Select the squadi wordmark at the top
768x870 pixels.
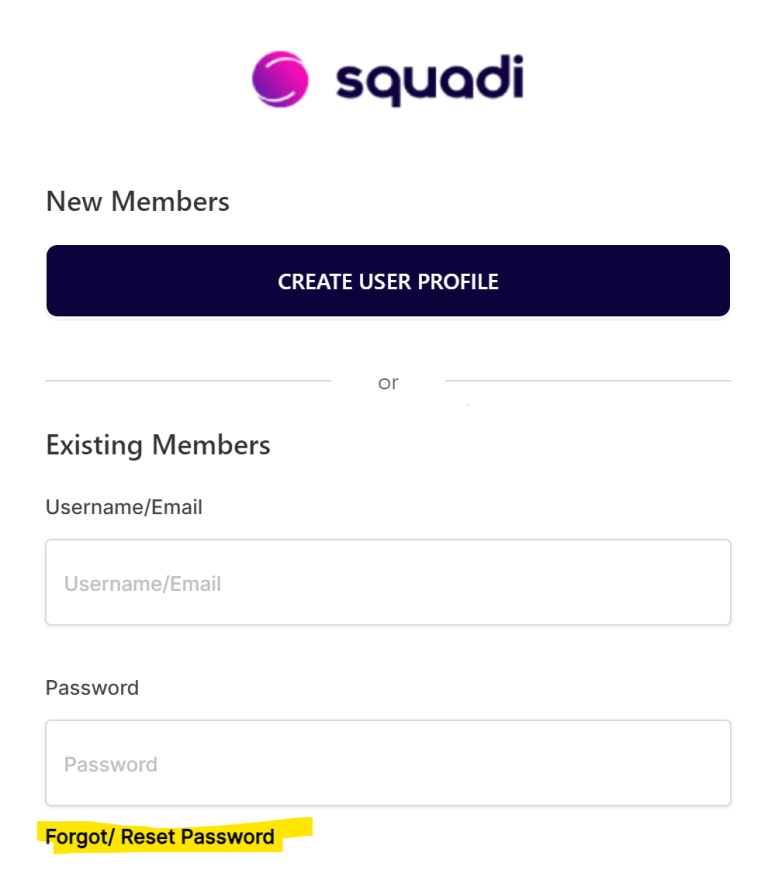(430, 78)
